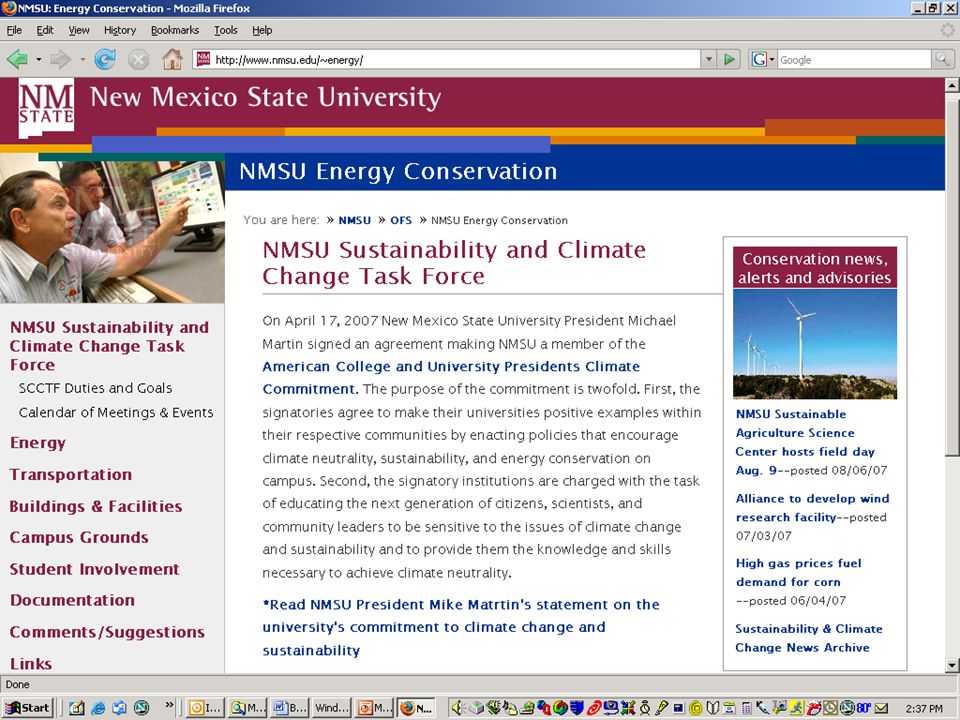The height and width of the screenshot is (720, 960).
Task: Open the Edit menu
Action: point(45,30)
